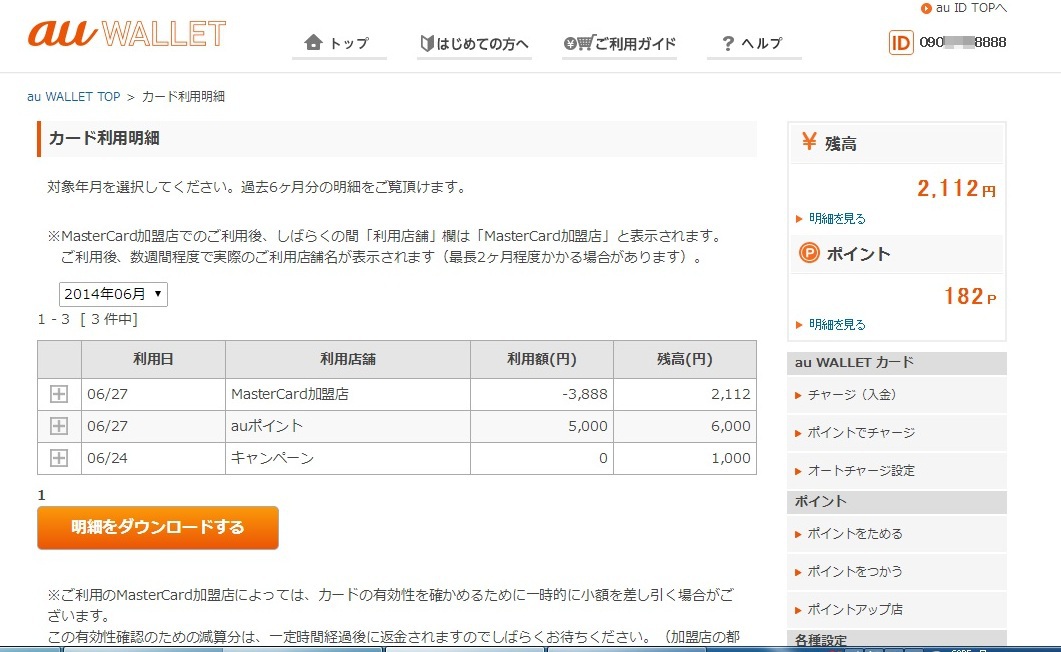Viewport: 1061px width, 652px height.
Task: Go to トップ in the navigation
Action: coord(339,43)
